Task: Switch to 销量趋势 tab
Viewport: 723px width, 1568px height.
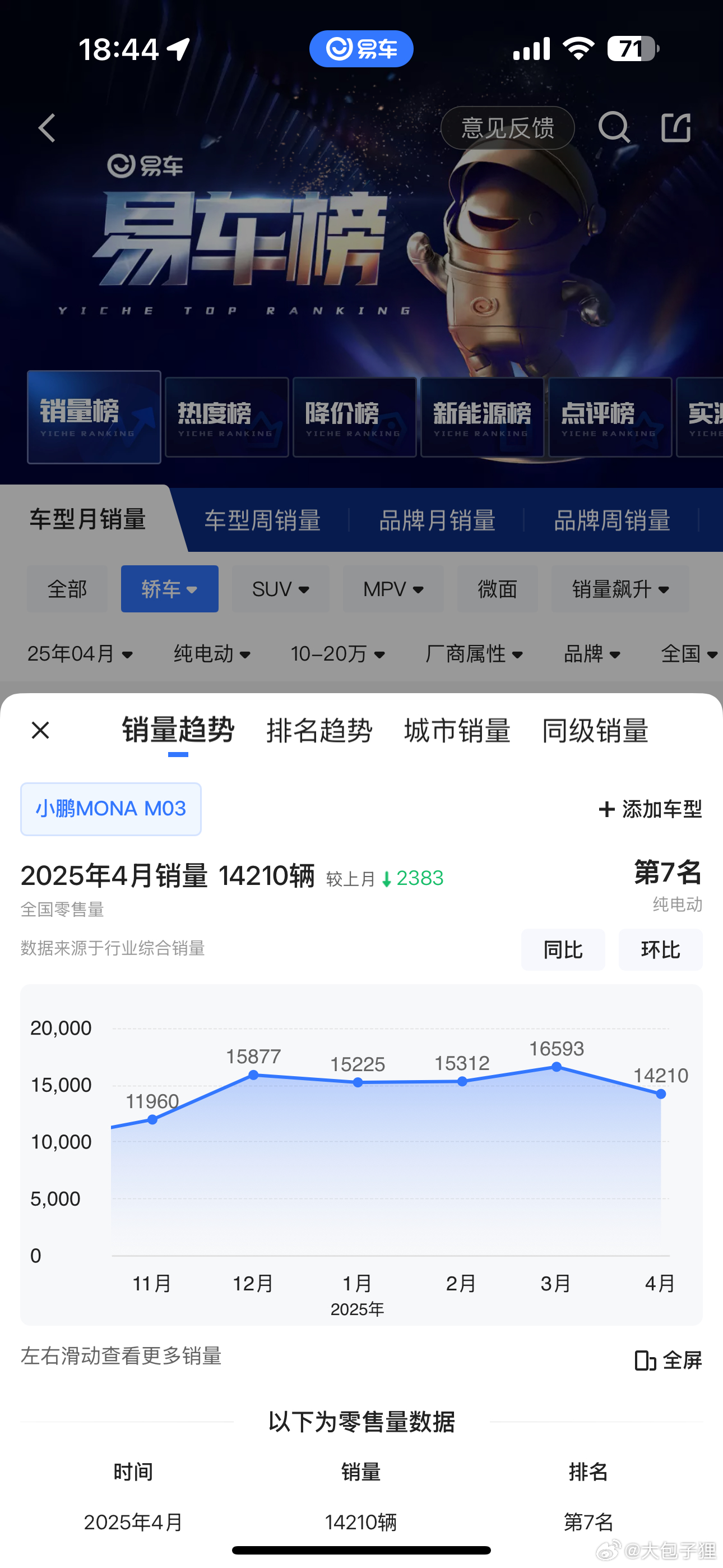Action: tap(178, 730)
